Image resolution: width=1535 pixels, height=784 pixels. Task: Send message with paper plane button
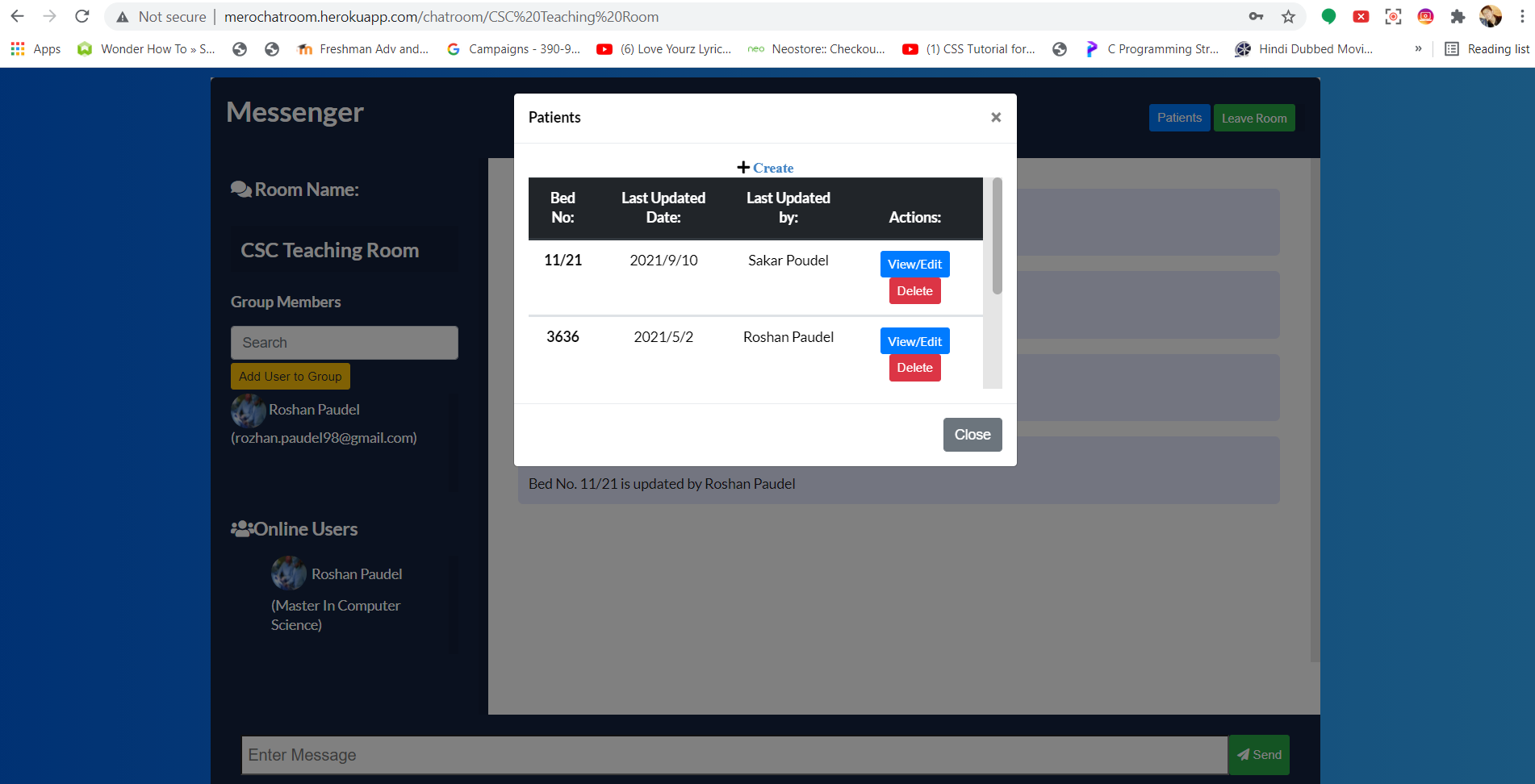(x=1259, y=755)
